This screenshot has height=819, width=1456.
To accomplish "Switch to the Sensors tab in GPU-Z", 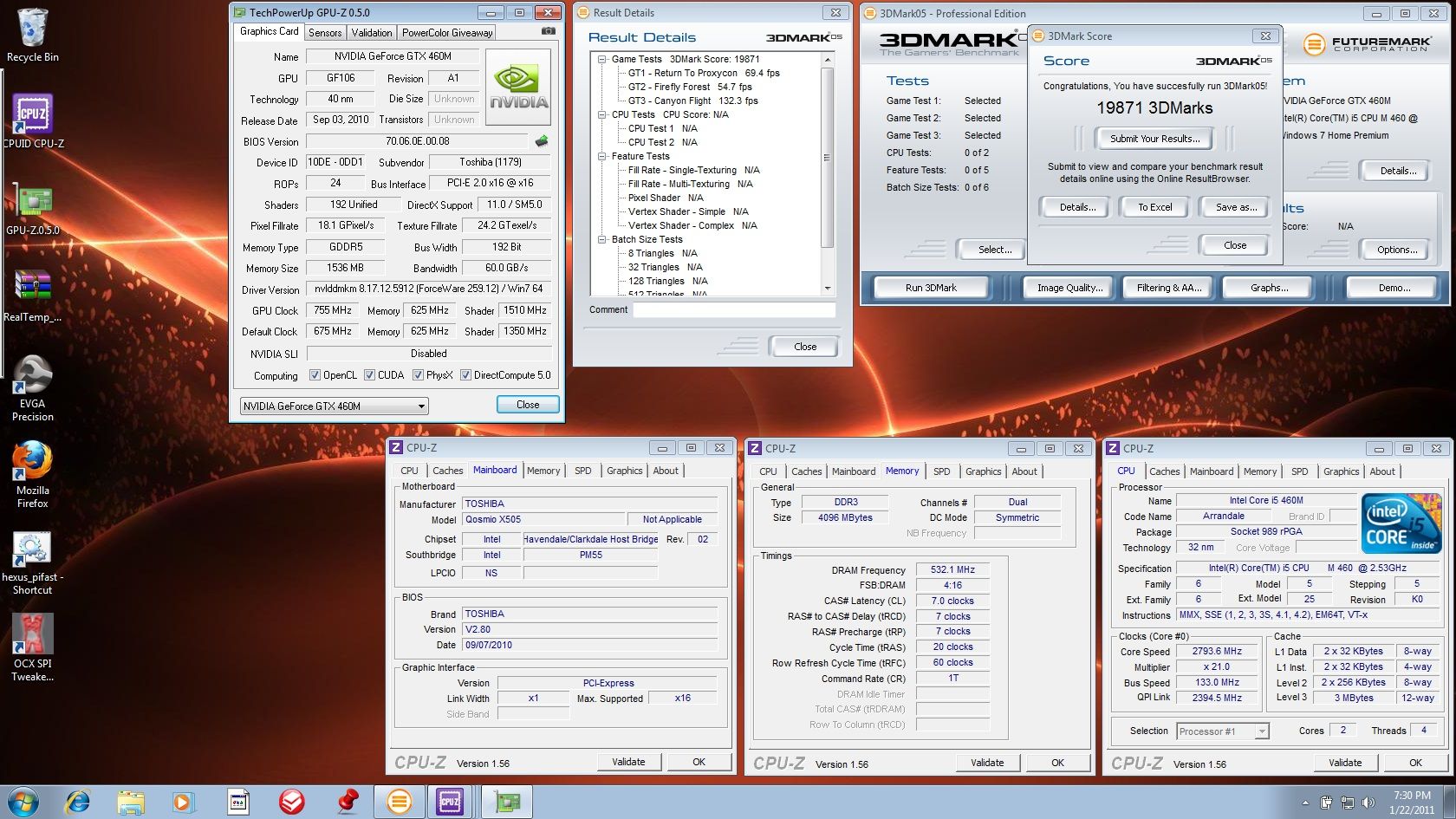I will point(325,33).
